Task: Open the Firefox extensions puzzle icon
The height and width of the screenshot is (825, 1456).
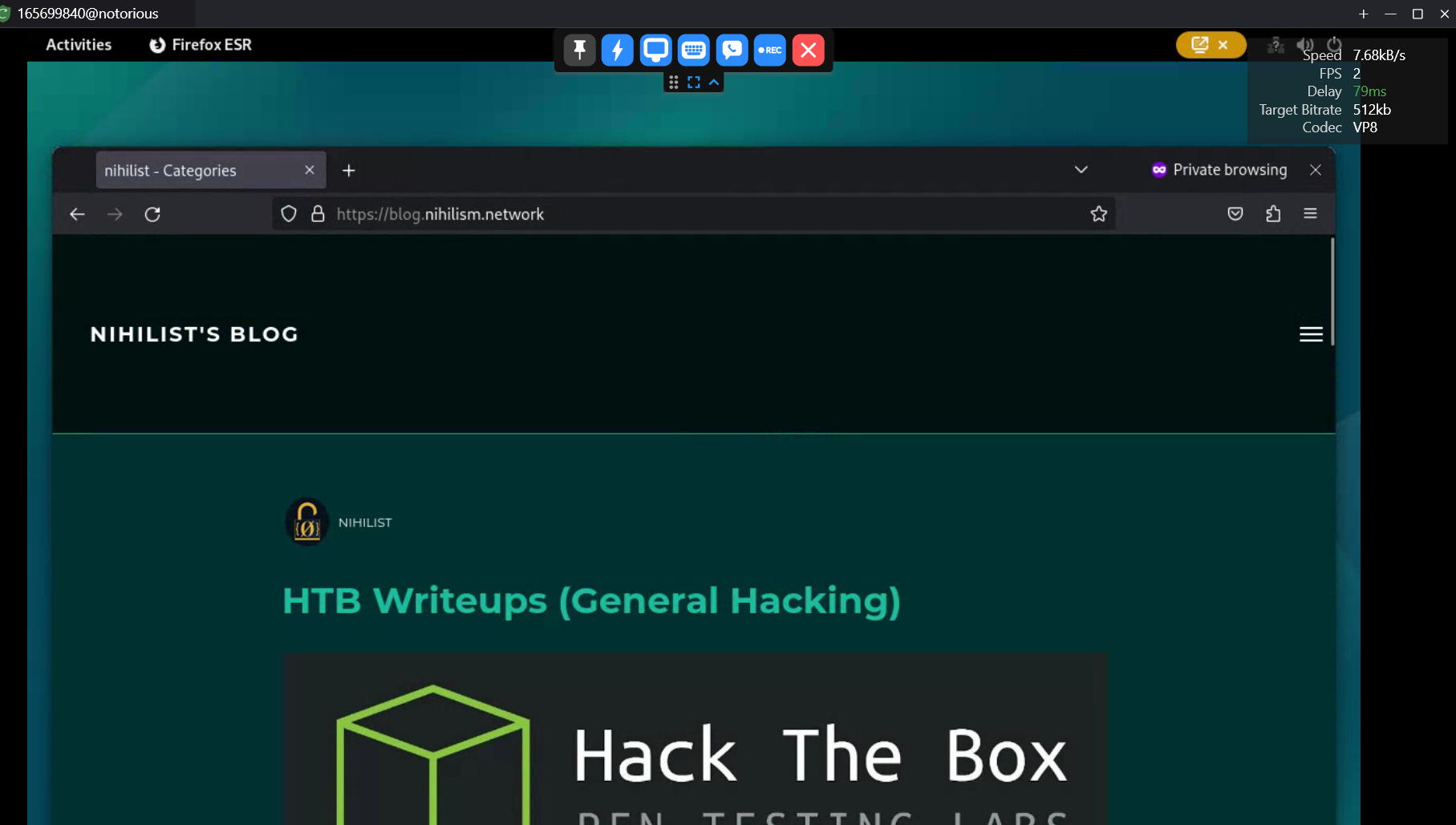Action: pyautogui.click(x=1273, y=213)
